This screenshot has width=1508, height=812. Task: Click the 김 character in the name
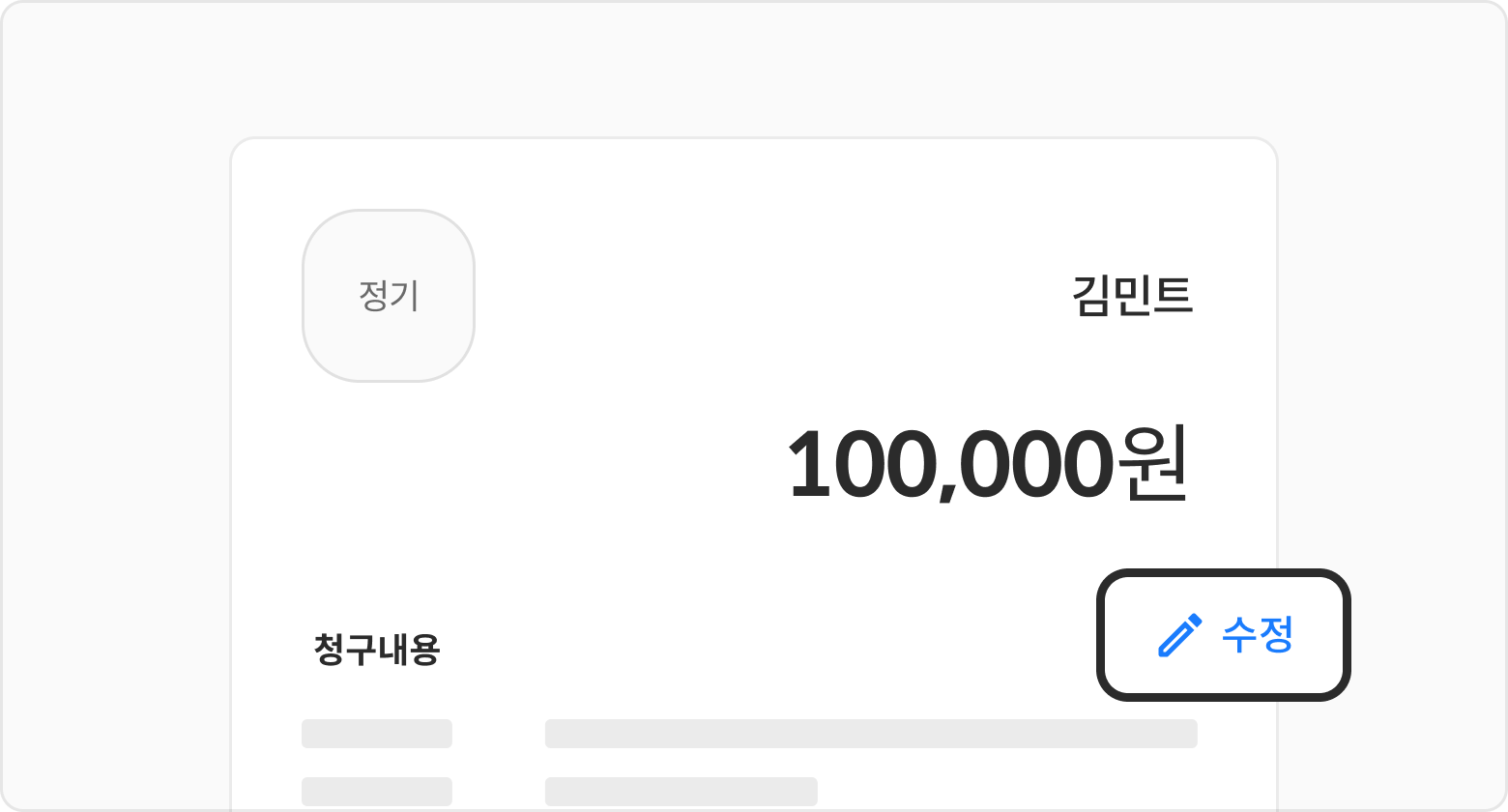coord(1091,296)
